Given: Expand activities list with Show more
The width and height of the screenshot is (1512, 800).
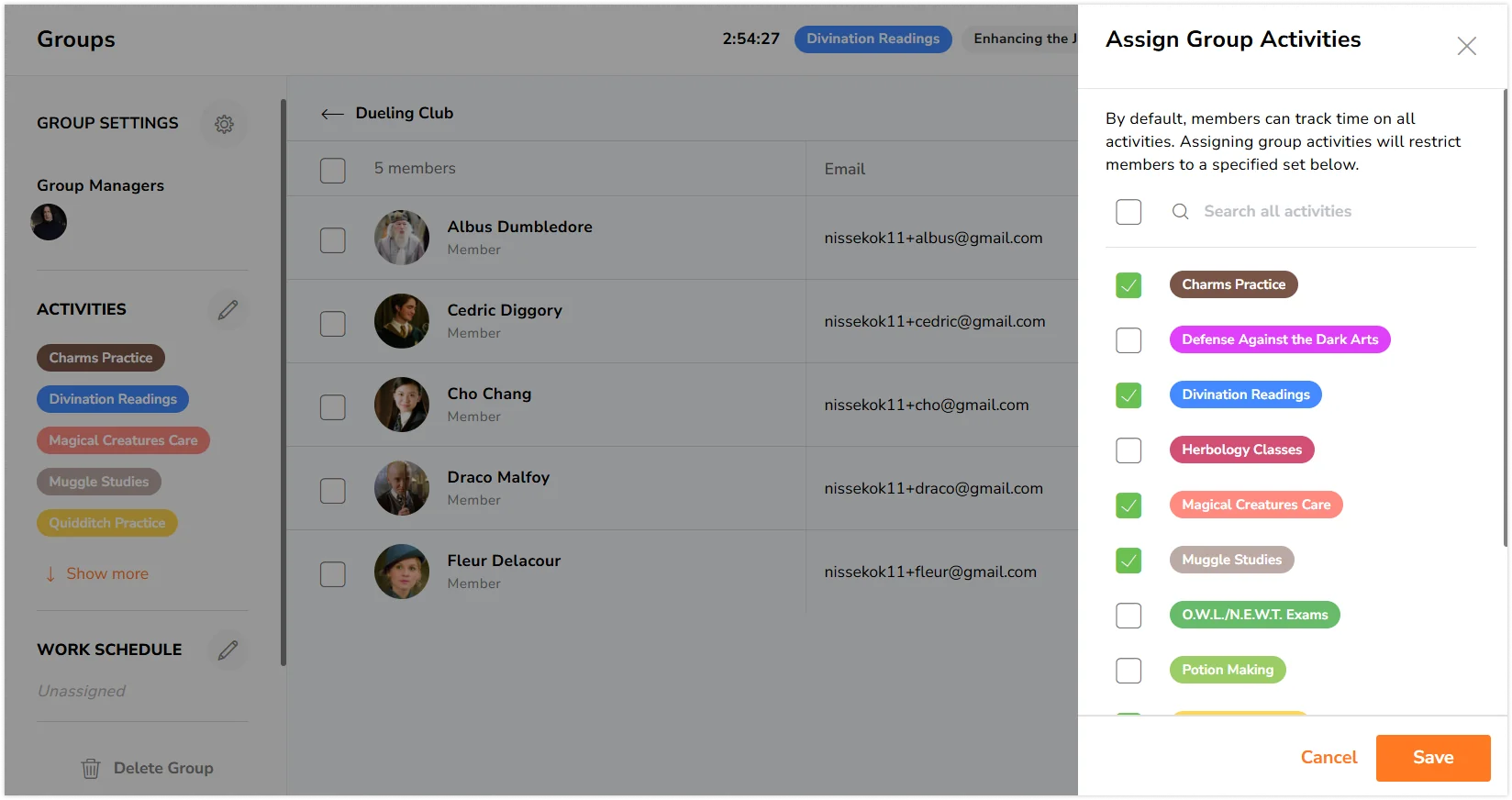Looking at the screenshot, I should (107, 574).
